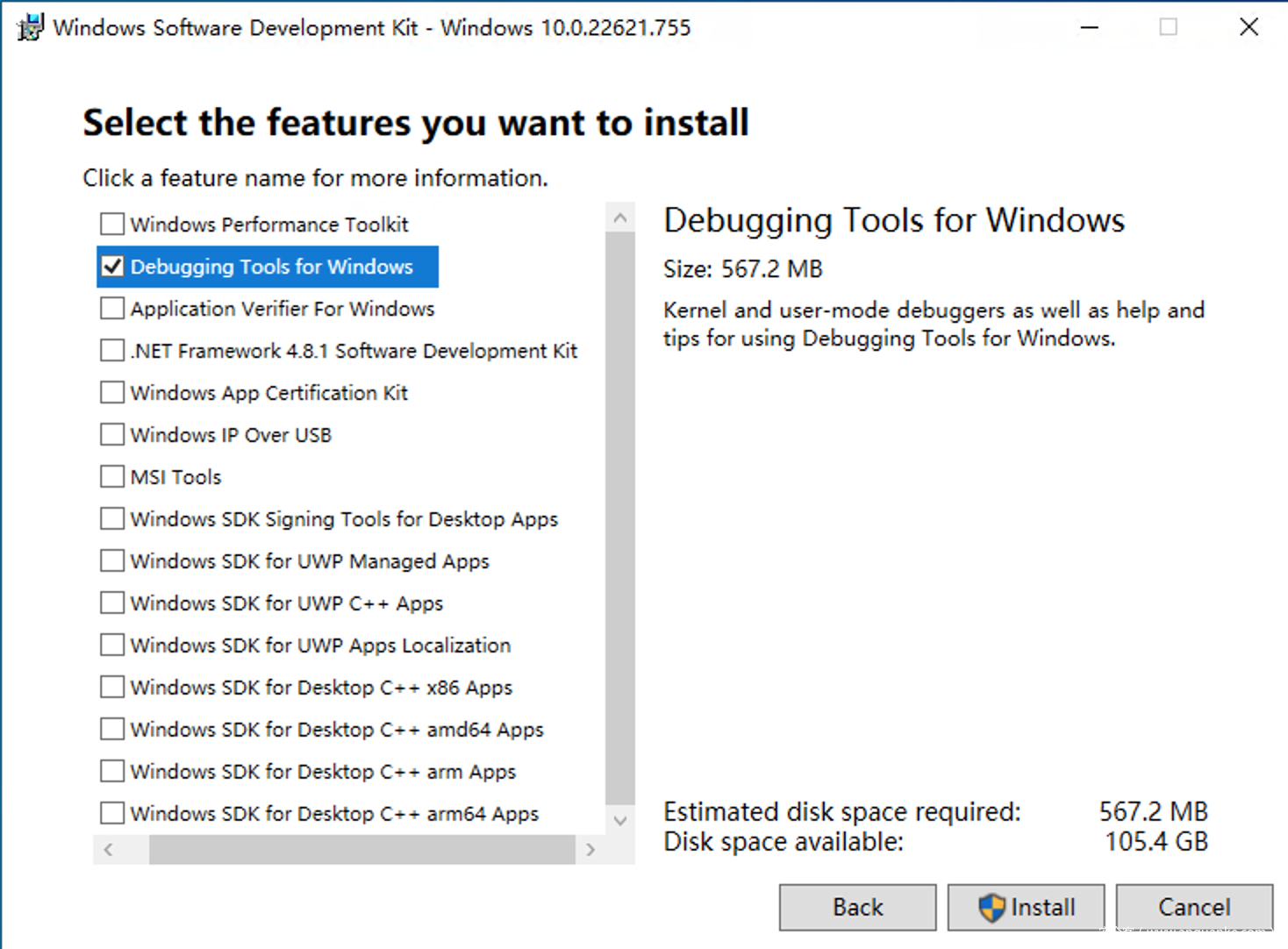Click the horizontal scrollbar thumb
Viewport: 1288px width, 949px height.
361,849
